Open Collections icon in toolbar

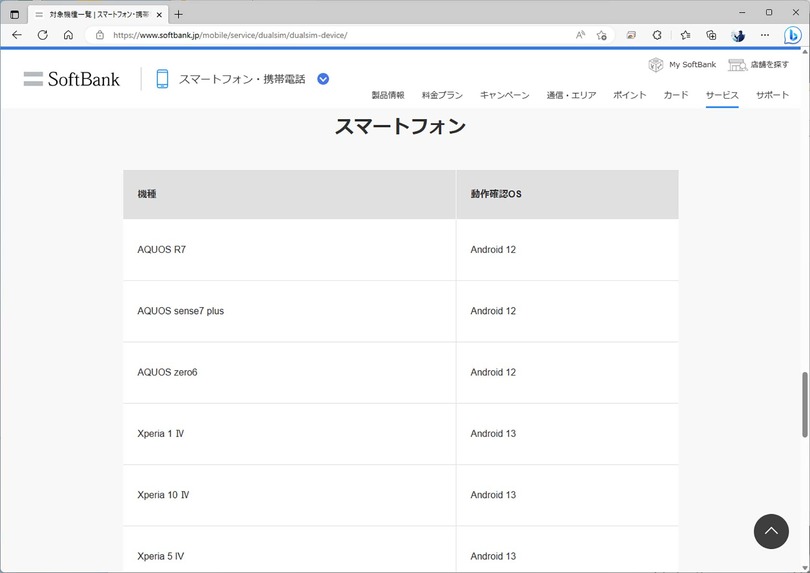coord(711,35)
